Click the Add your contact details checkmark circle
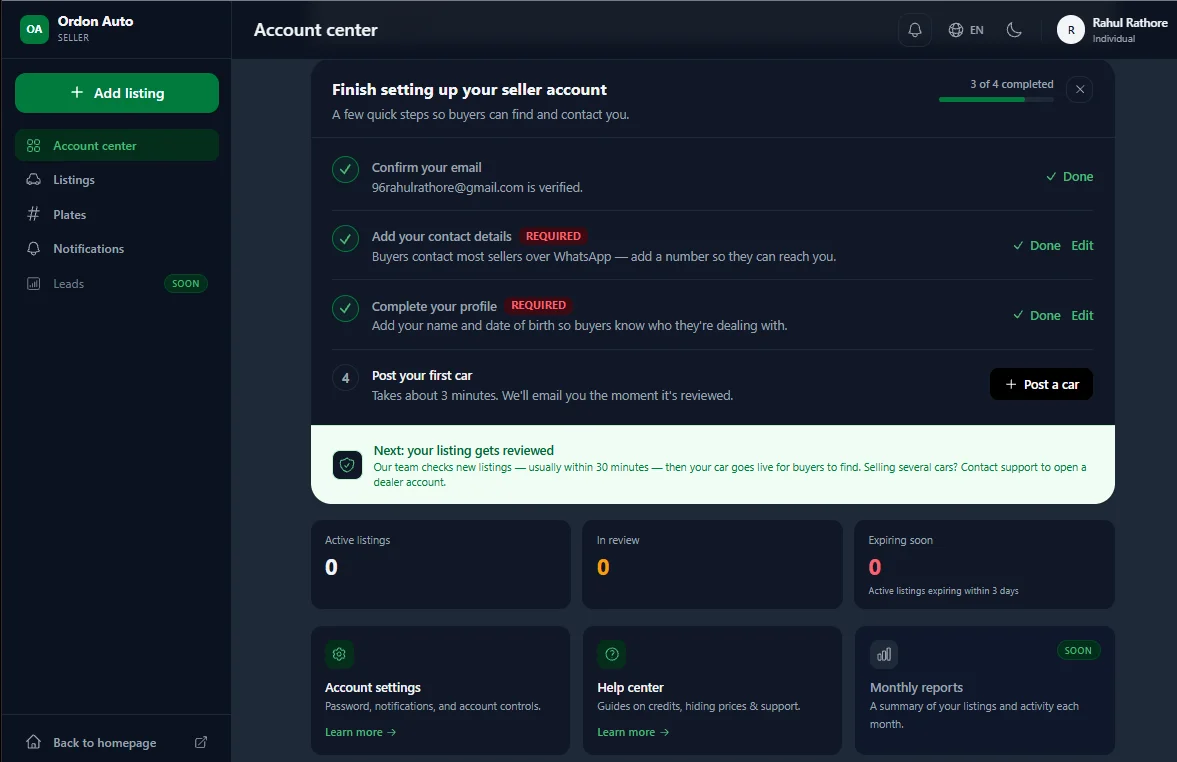 point(345,239)
